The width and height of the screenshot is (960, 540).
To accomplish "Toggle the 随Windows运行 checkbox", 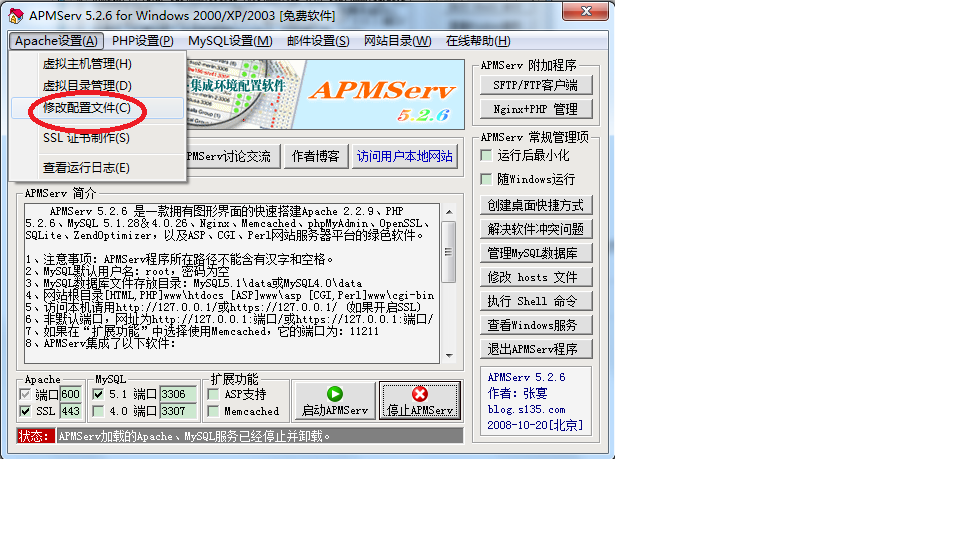I will 487,179.
